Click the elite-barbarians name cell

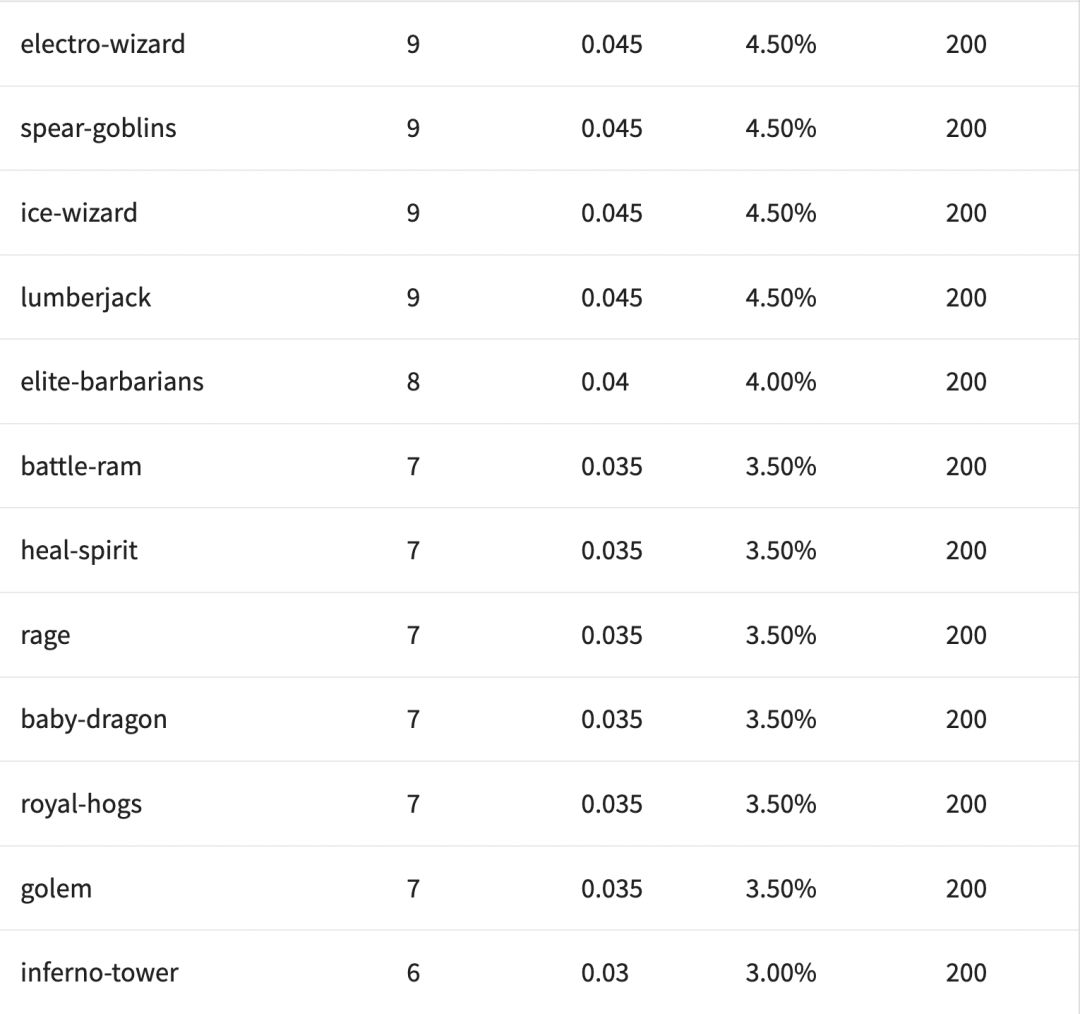pos(112,381)
